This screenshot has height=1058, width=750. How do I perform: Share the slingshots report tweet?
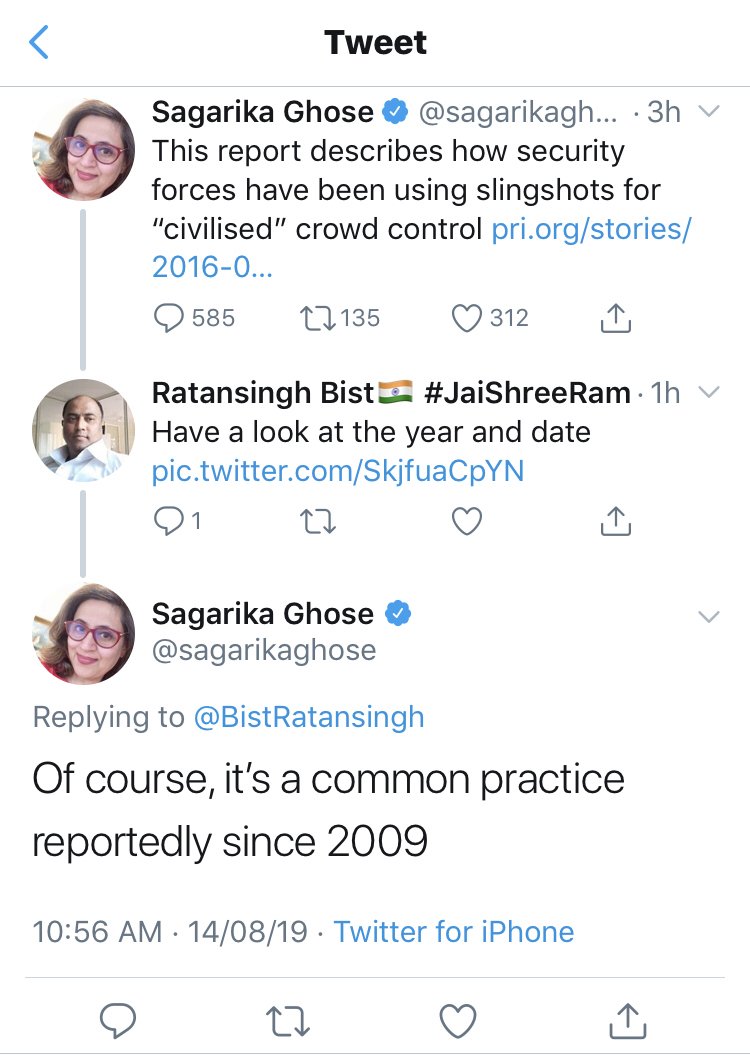click(616, 318)
